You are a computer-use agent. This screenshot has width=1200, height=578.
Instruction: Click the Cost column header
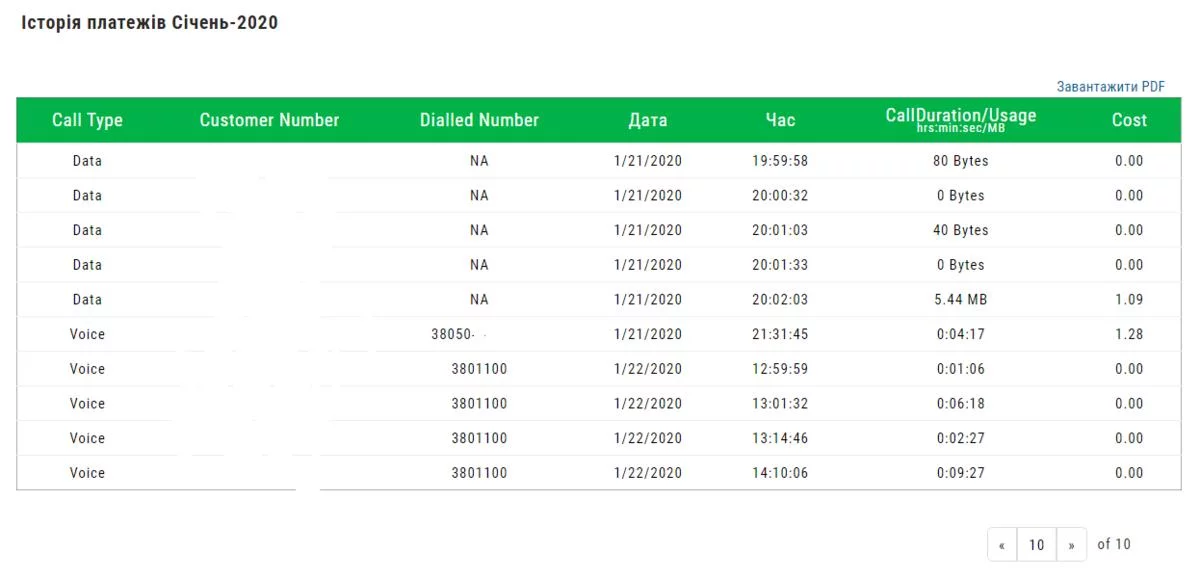pyautogui.click(x=1129, y=120)
